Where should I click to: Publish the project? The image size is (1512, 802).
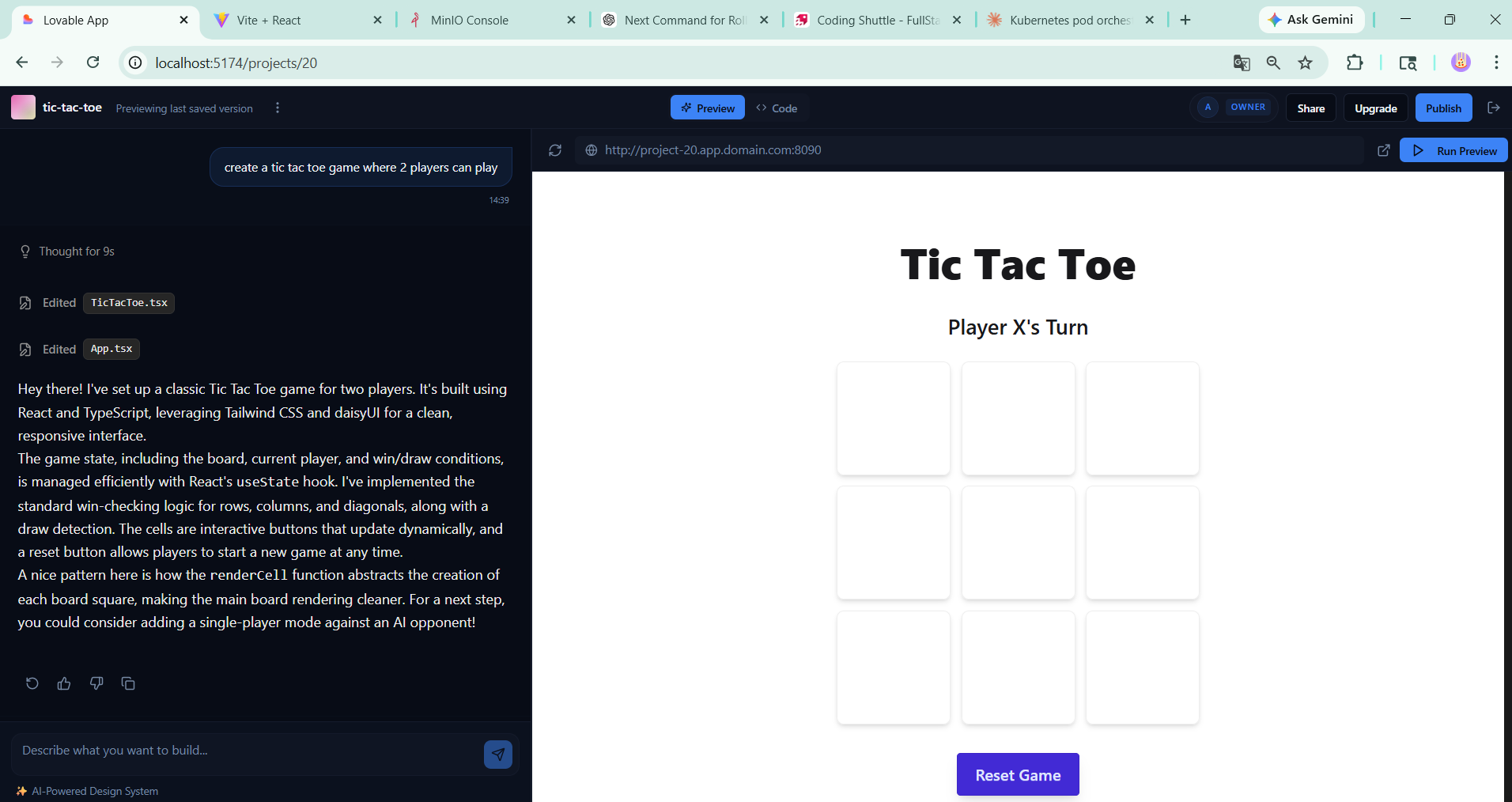pos(1444,108)
